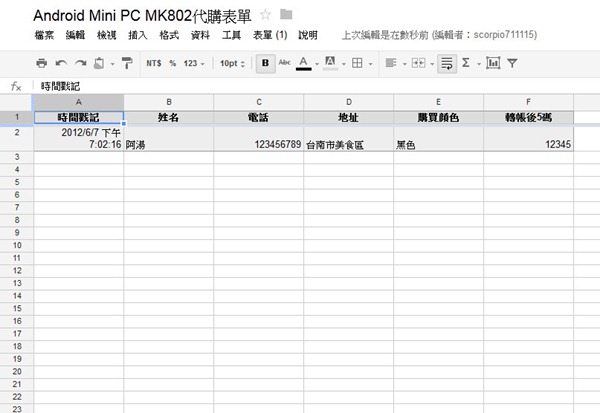Open the 插入 menu
Viewport: 600px width, 413px height.
138,35
